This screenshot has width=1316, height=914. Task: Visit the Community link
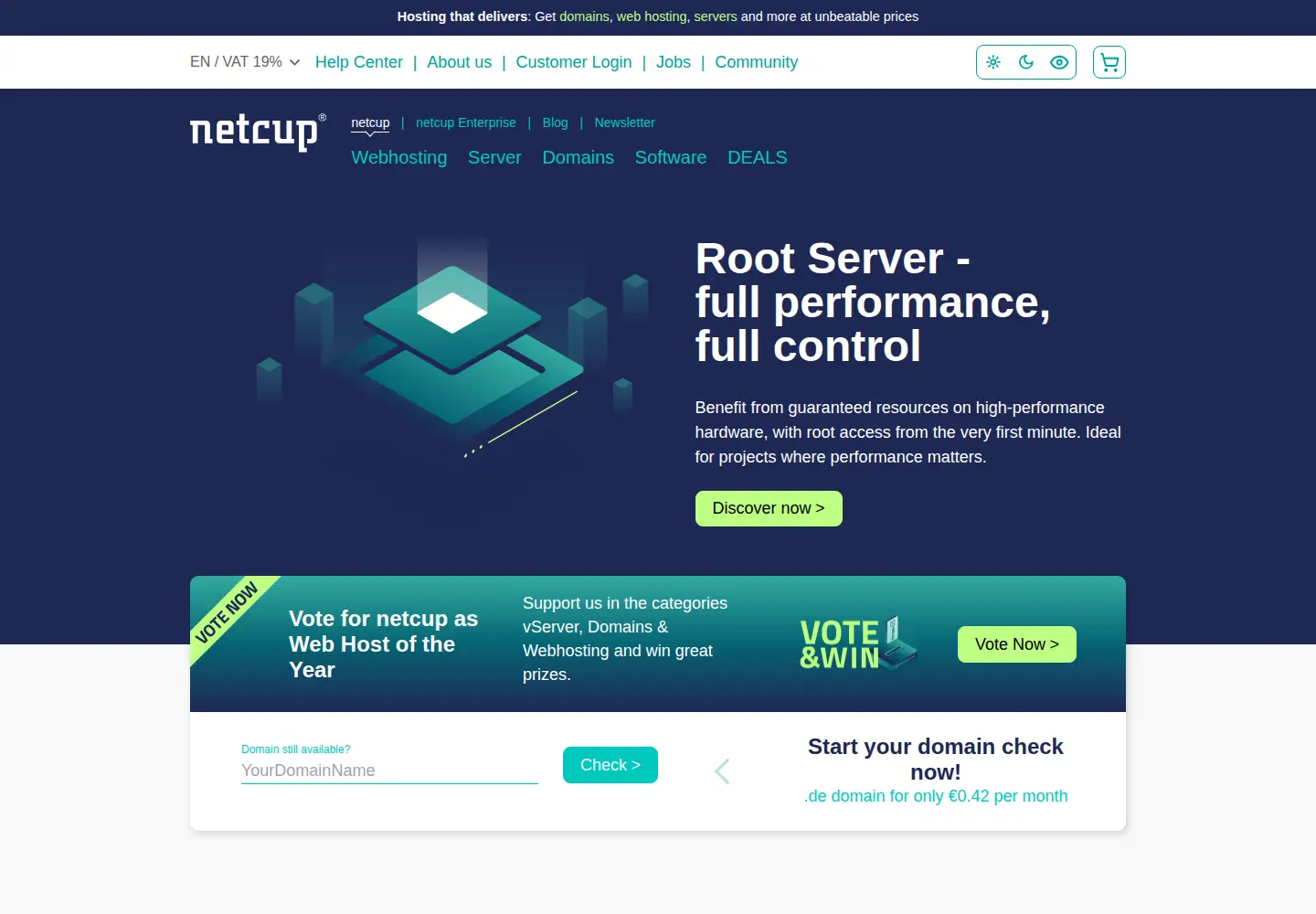tap(757, 62)
